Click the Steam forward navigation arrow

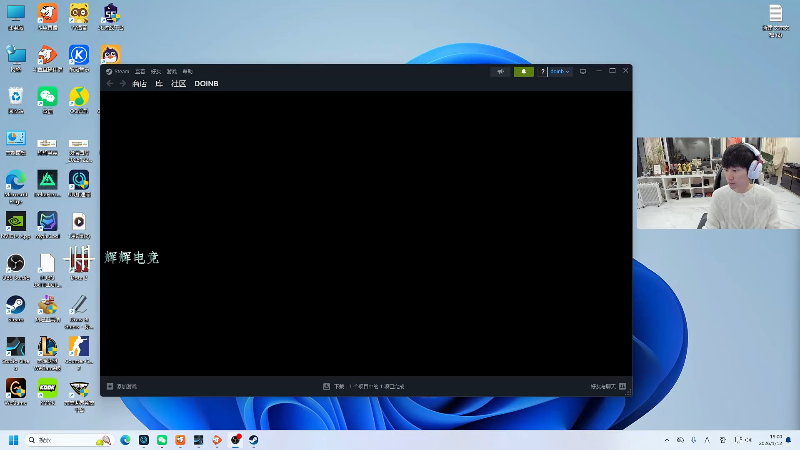click(122, 84)
